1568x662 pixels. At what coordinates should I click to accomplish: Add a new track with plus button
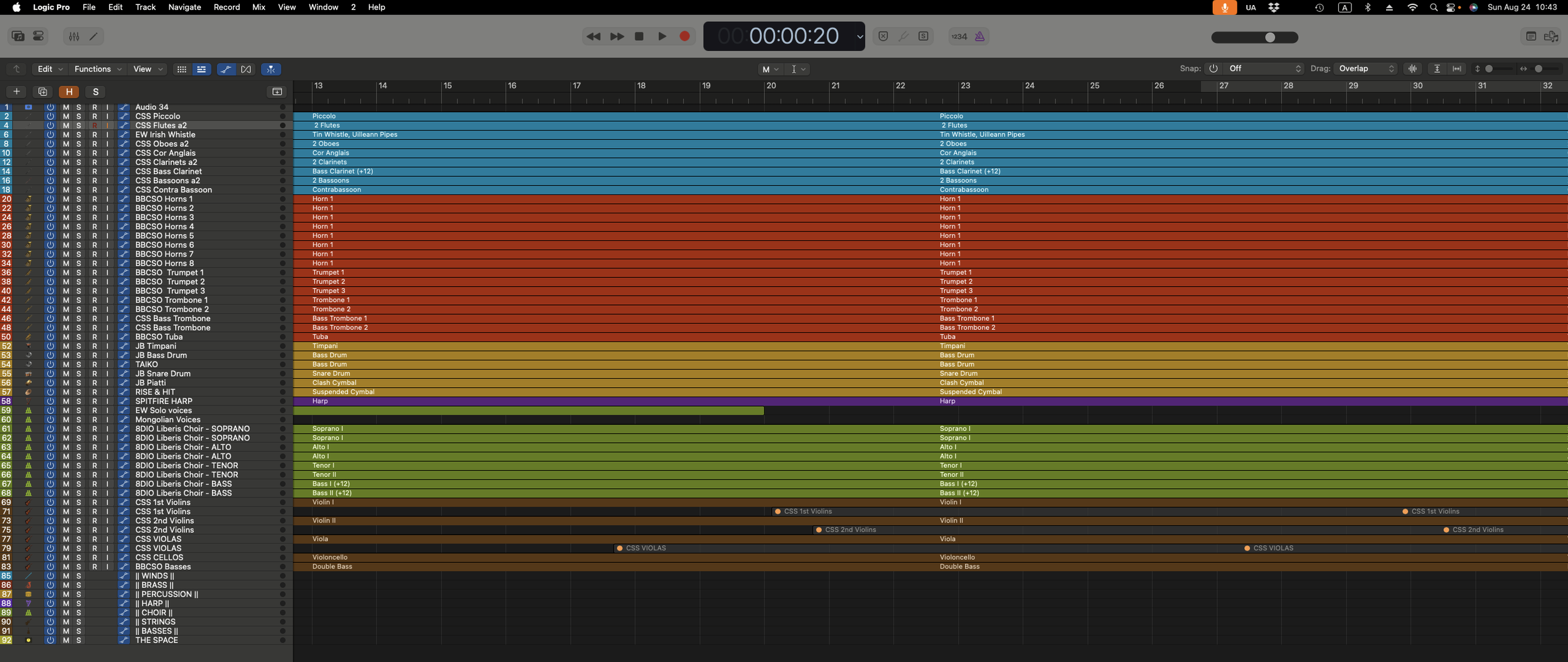(x=16, y=92)
